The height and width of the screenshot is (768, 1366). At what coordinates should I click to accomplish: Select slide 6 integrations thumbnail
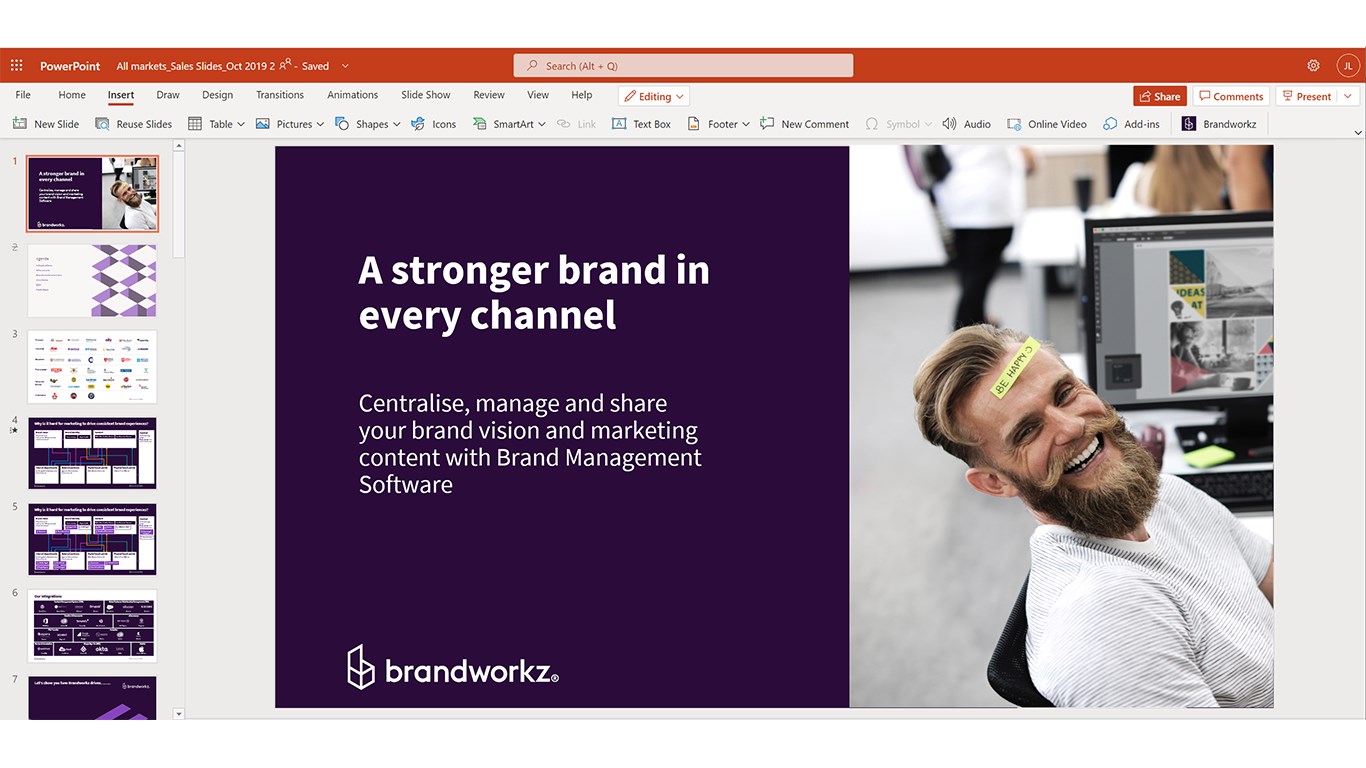[x=92, y=625]
